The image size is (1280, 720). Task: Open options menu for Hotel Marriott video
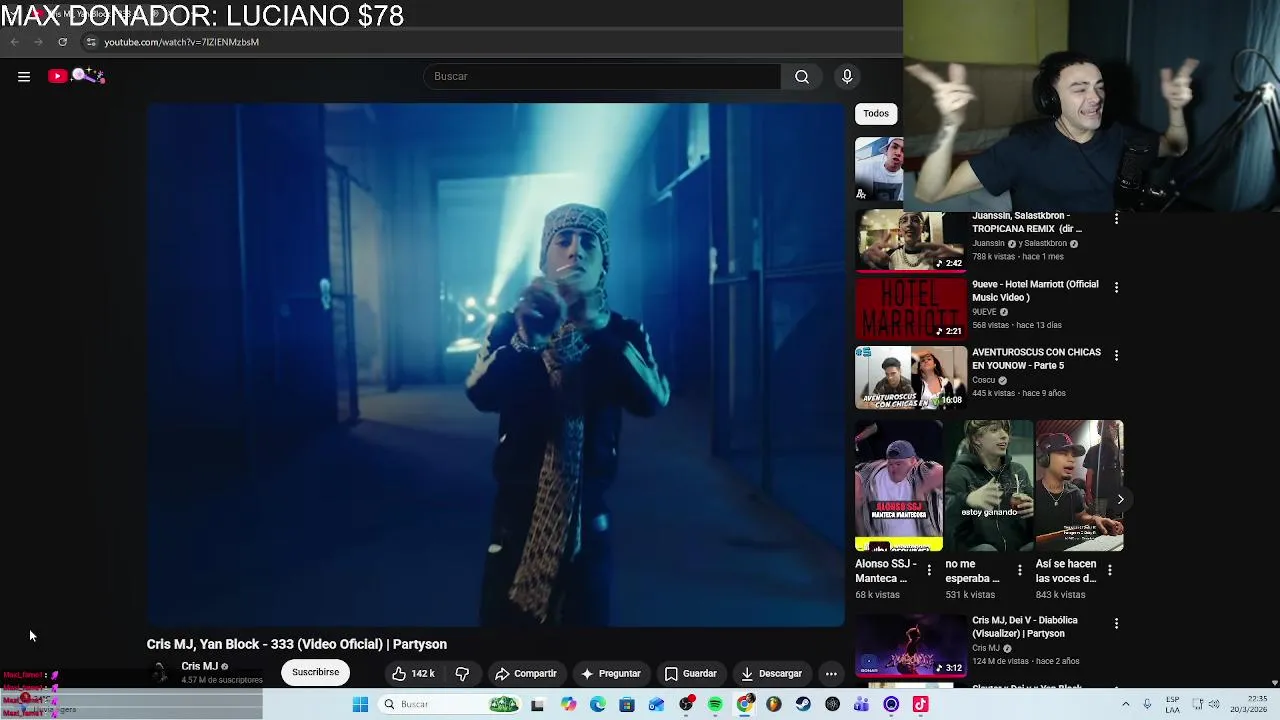point(1116,287)
